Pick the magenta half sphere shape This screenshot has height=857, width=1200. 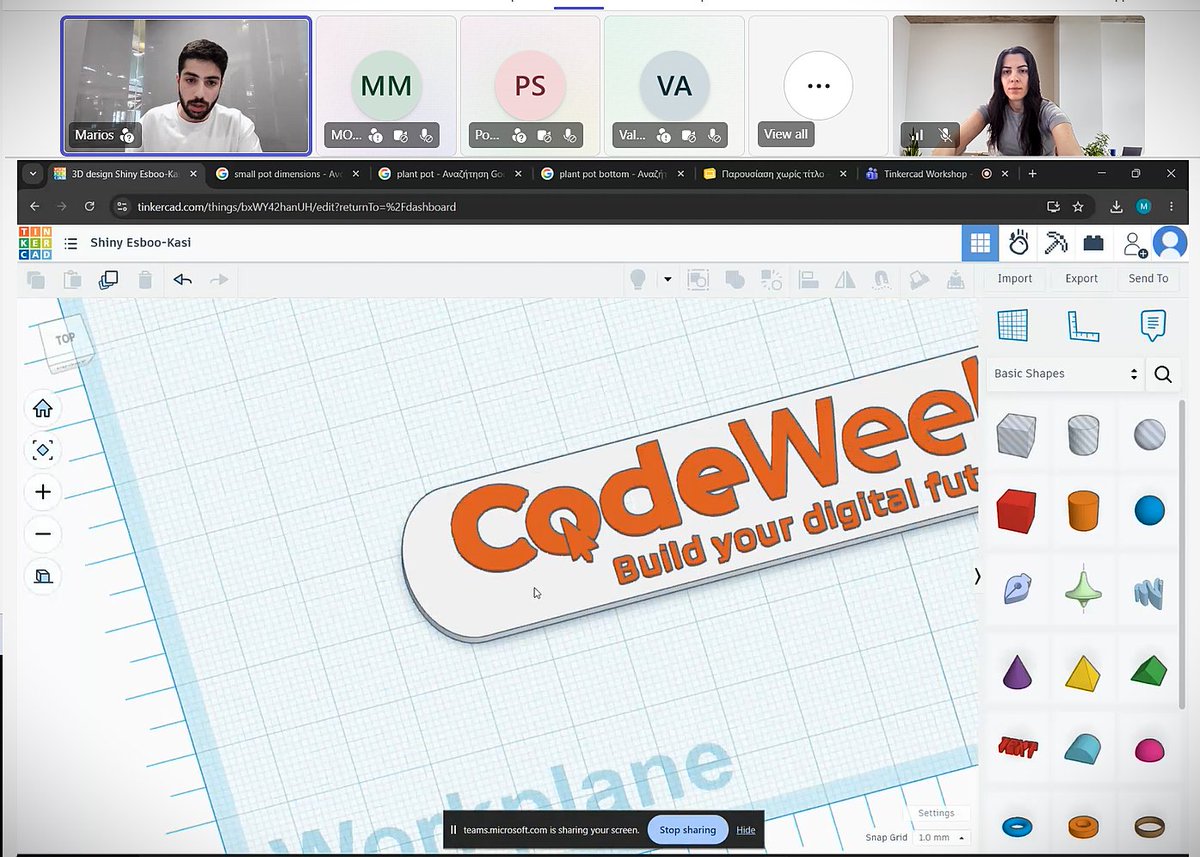(1150, 750)
